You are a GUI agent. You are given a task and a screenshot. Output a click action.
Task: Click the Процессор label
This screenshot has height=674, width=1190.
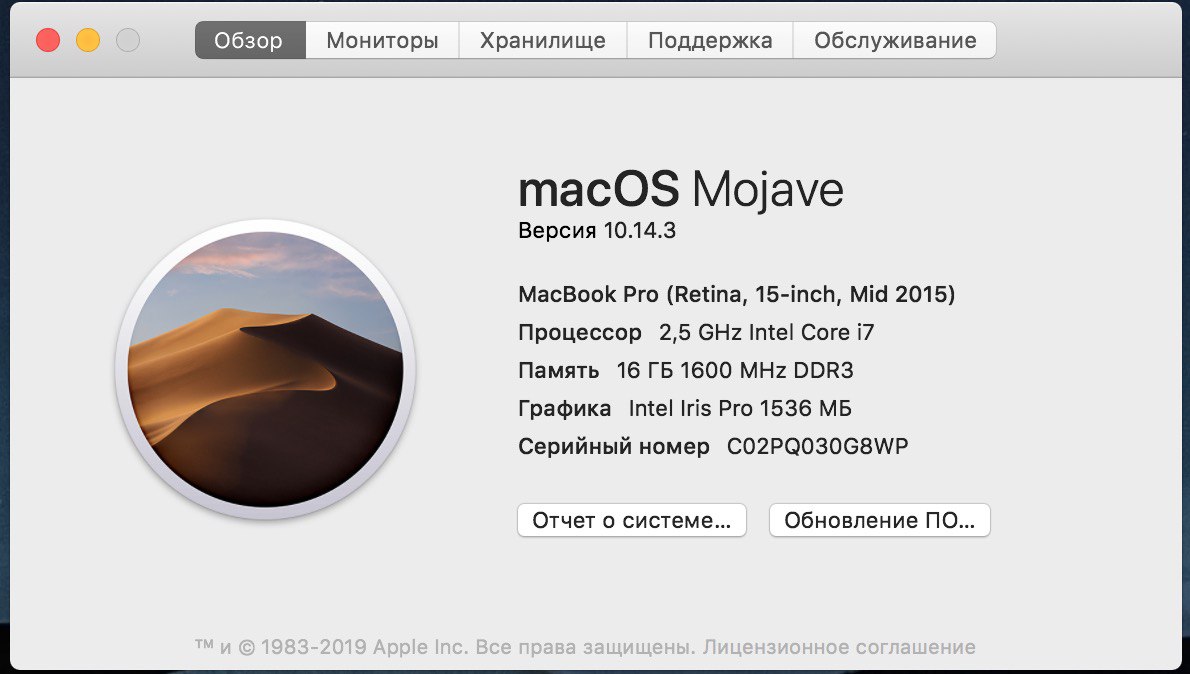coord(580,332)
